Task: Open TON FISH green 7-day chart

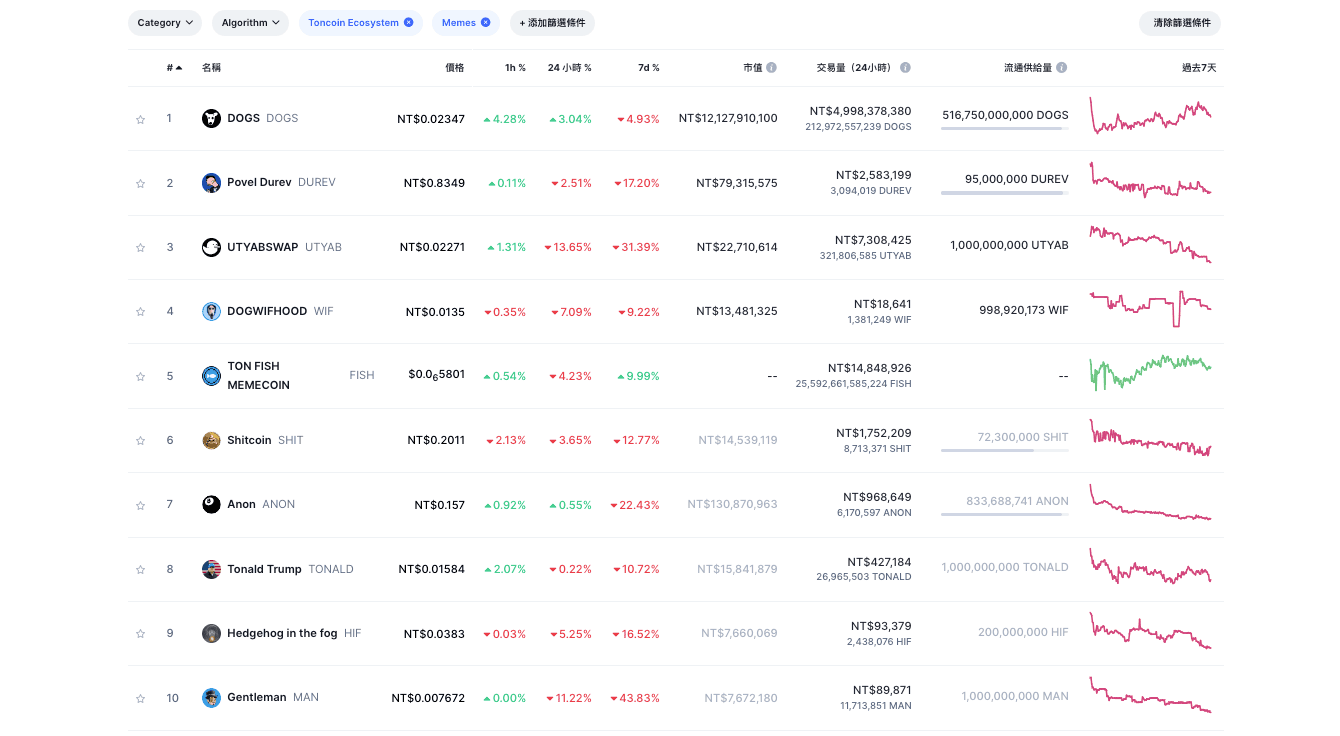Action: 1150,372
